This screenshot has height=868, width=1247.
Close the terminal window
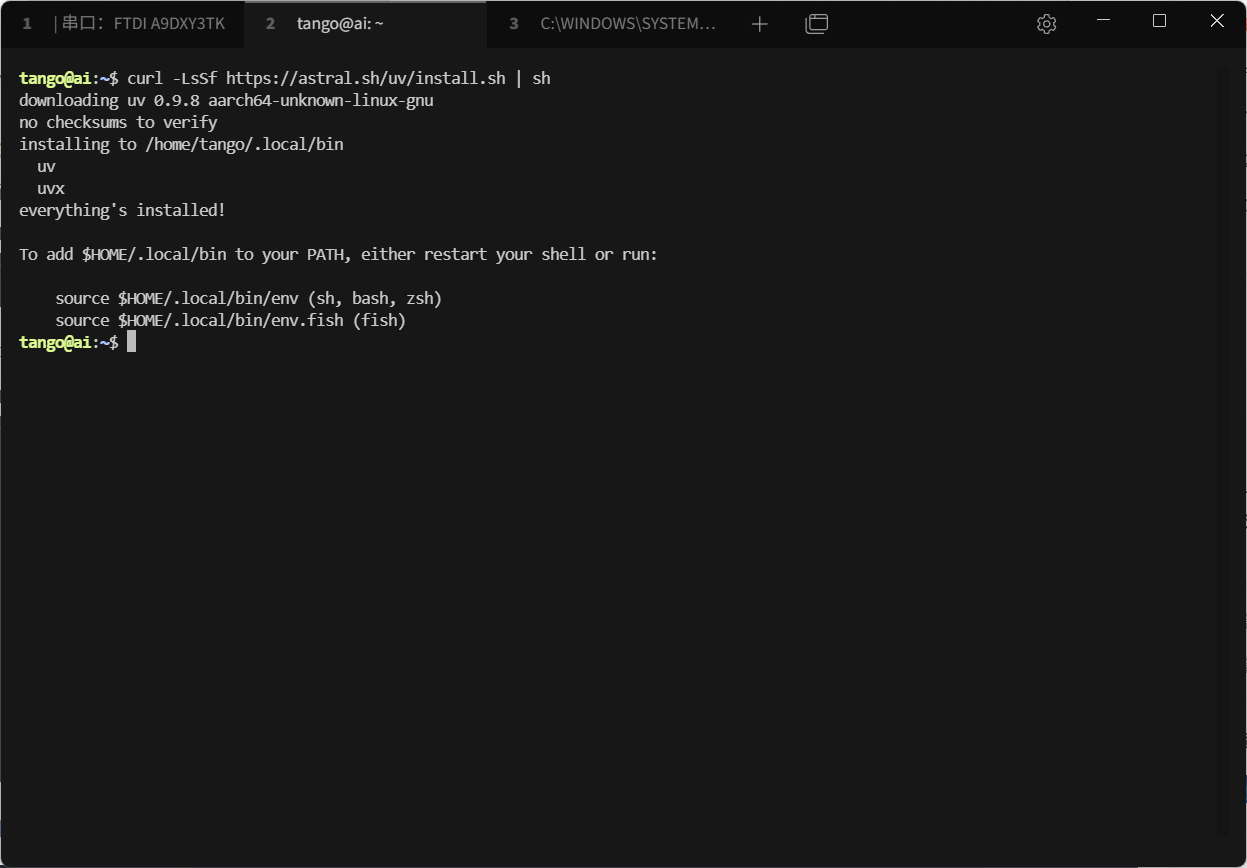(1217, 21)
